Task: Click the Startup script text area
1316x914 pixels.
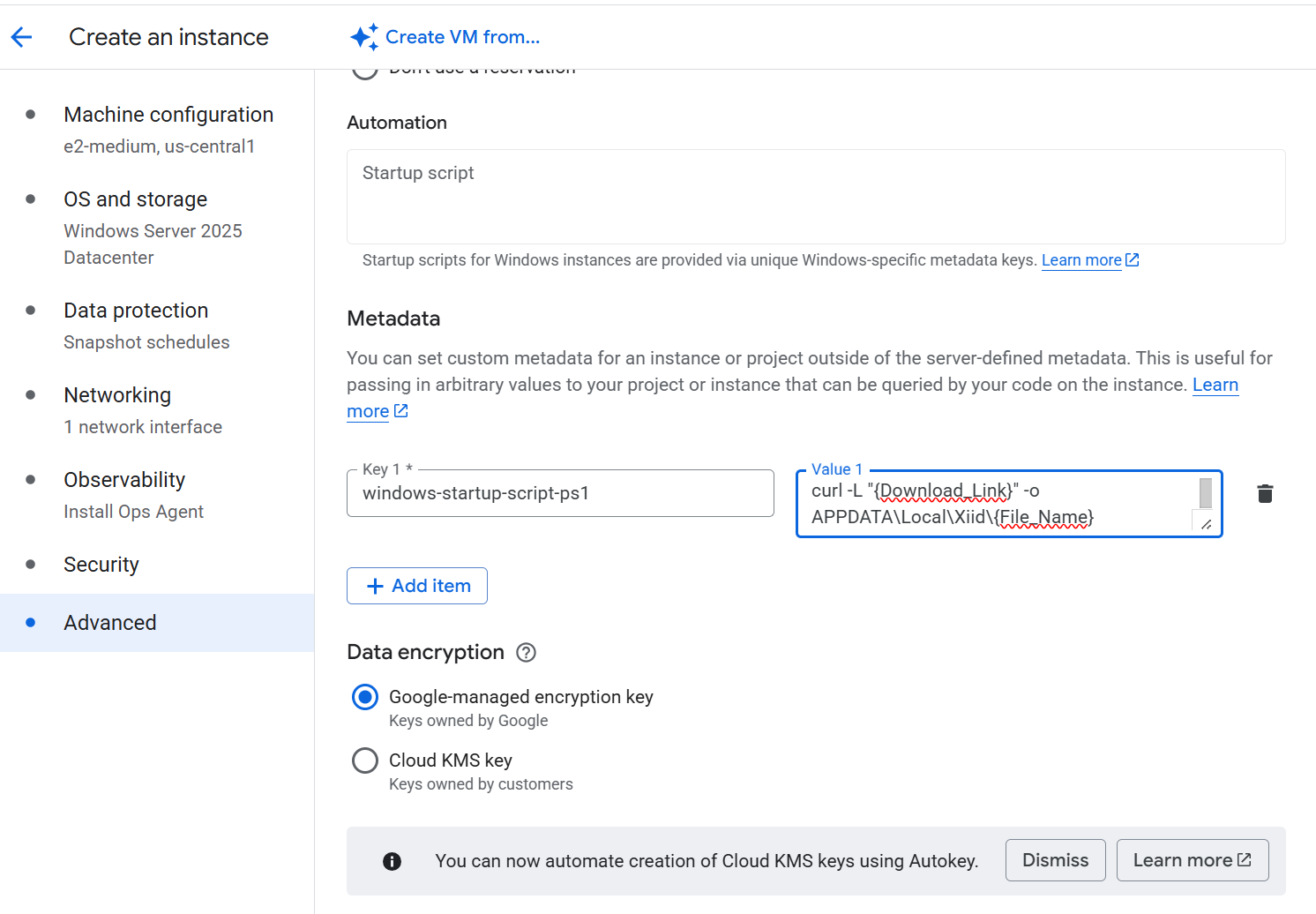Action: point(815,196)
